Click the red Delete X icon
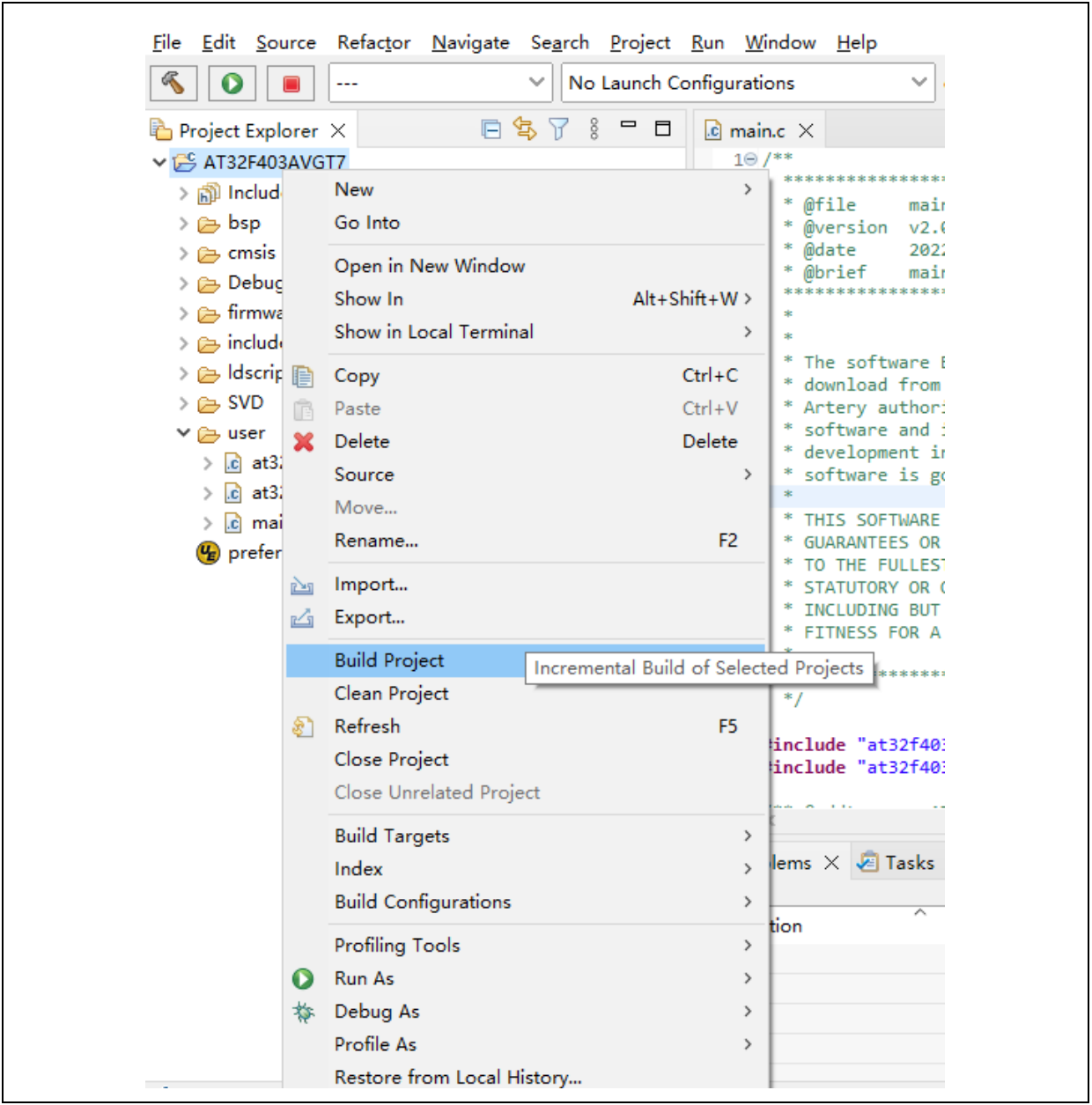Screen dimensions: 1092x1105 pyautogui.click(x=304, y=442)
